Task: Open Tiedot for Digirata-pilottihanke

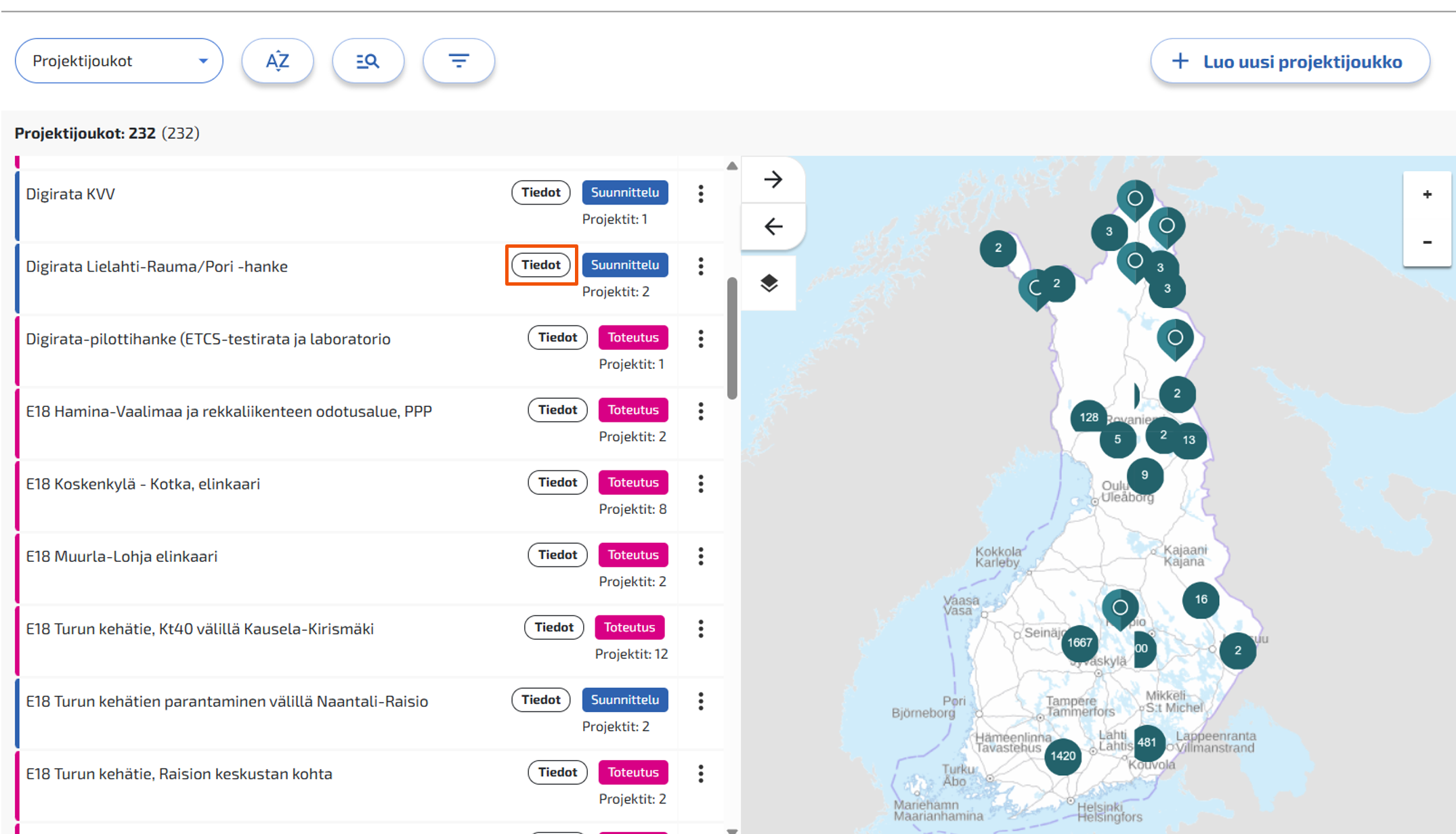Action: click(558, 337)
